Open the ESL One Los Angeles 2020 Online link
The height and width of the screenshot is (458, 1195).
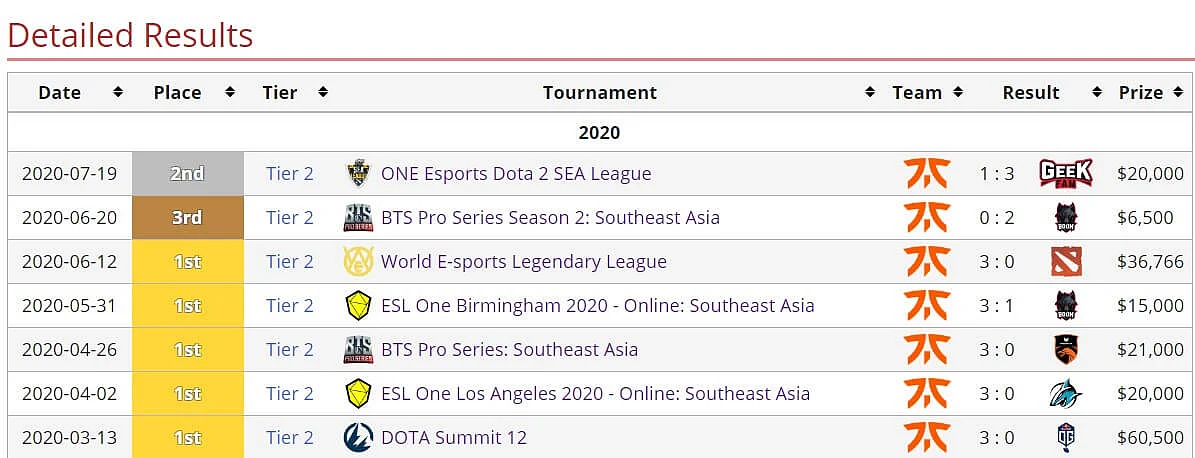tap(595, 393)
